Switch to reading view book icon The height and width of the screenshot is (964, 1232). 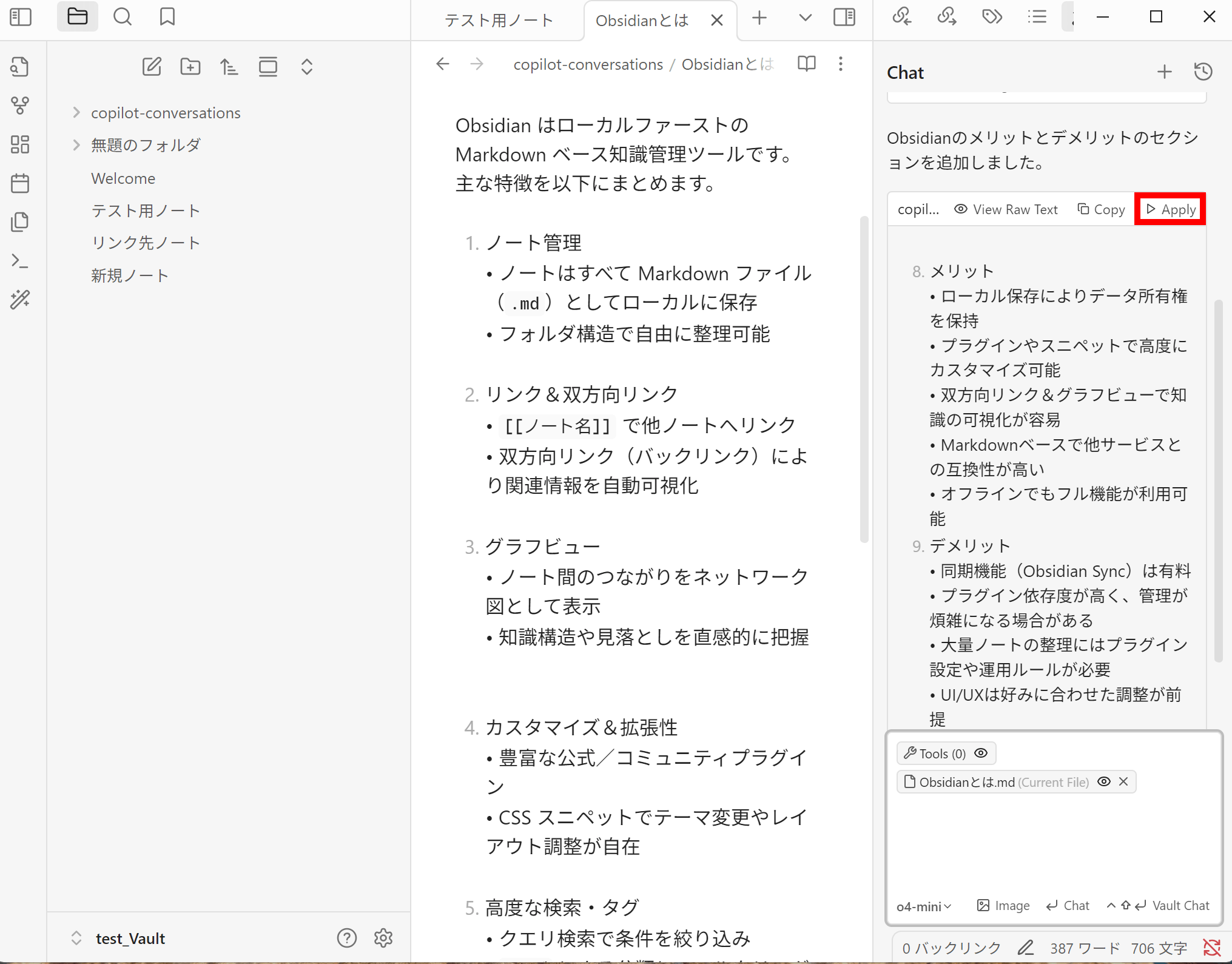click(807, 64)
